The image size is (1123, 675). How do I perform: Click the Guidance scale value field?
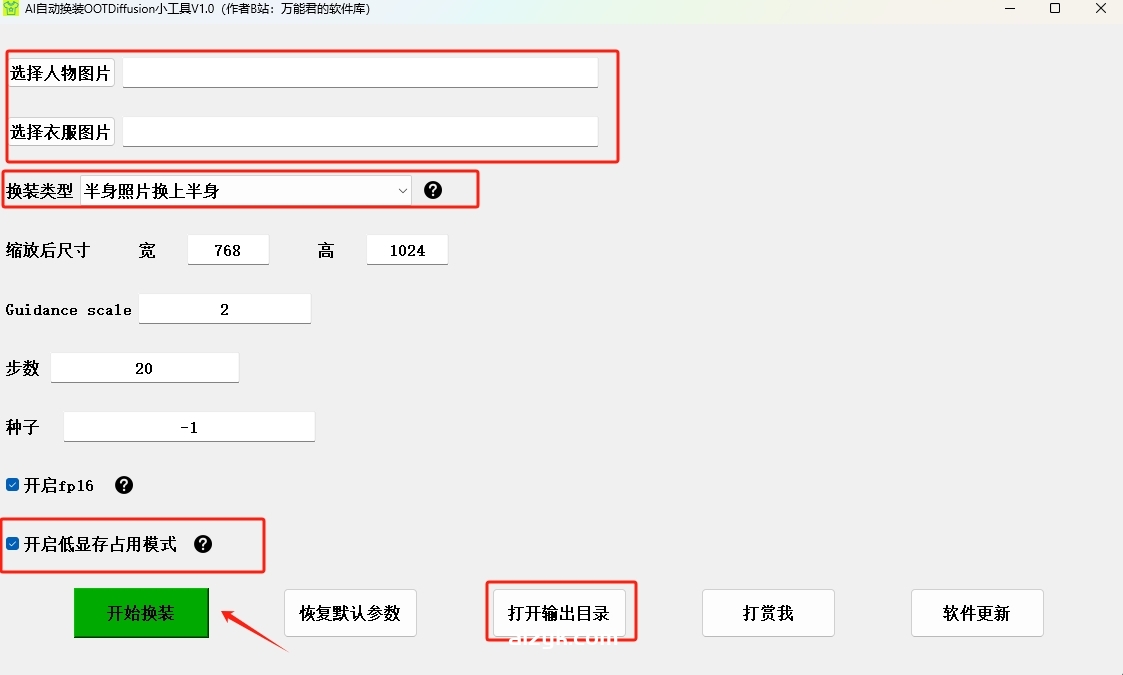[x=225, y=309]
